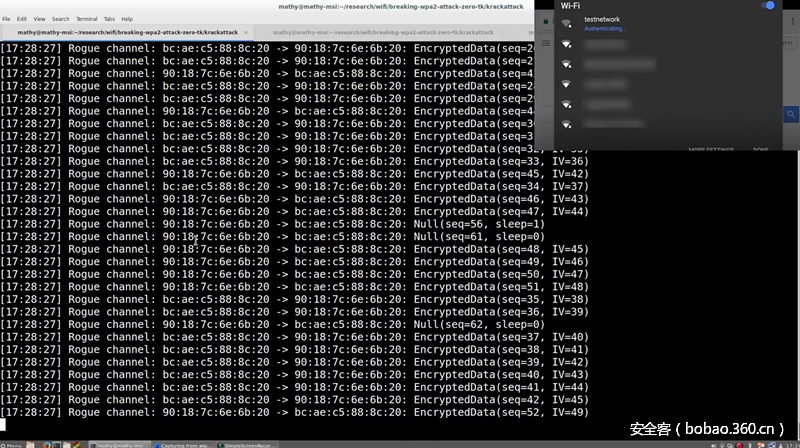Open the View menu
Viewport: 800px width, 448px height.
pyautogui.click(x=39, y=19)
